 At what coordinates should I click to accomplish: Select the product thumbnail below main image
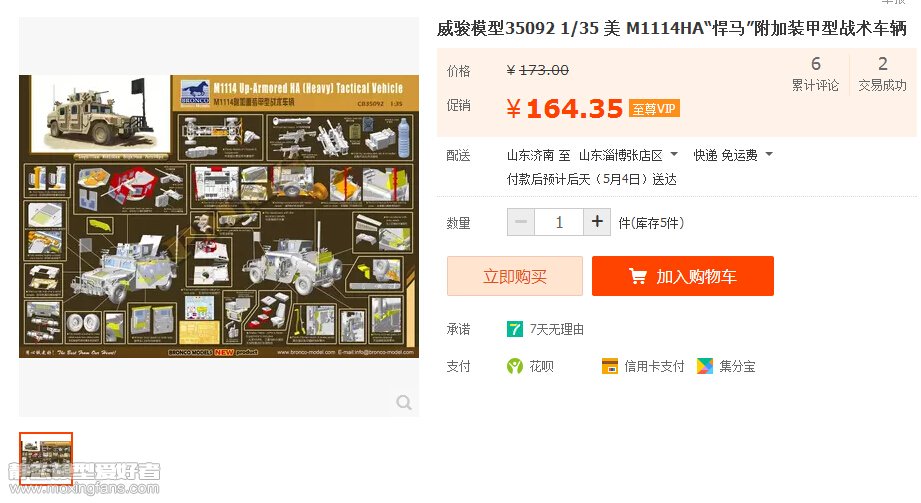click(46, 458)
